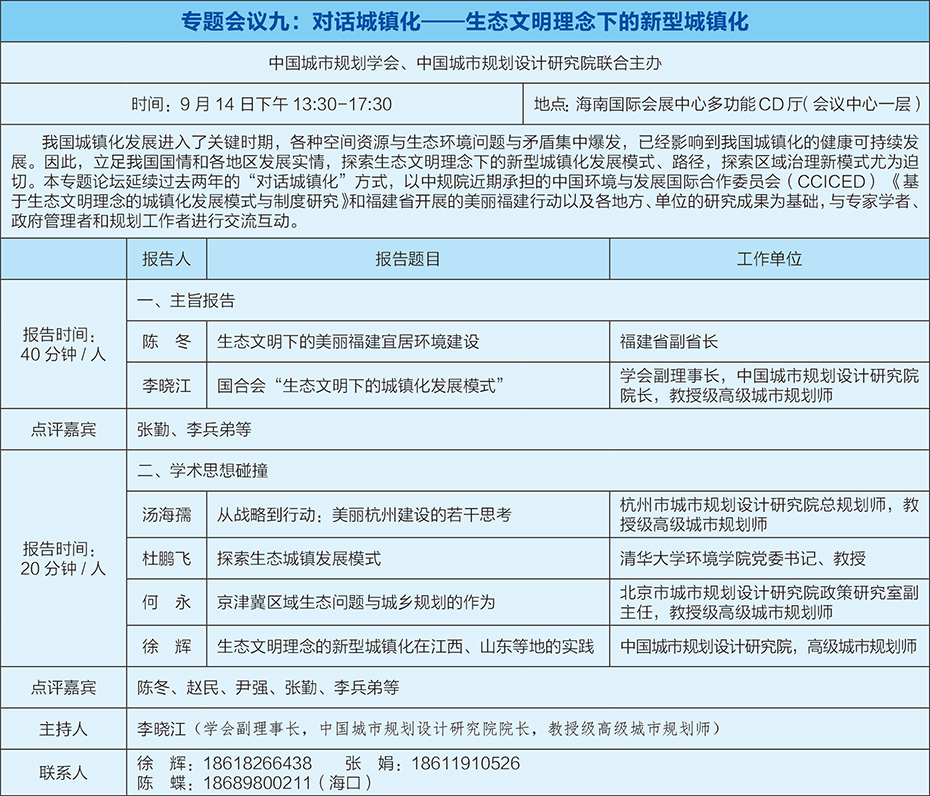Open report title "京津冀区域生态问题与城乡规划的作为"
The height and width of the screenshot is (796, 930).
(356, 602)
